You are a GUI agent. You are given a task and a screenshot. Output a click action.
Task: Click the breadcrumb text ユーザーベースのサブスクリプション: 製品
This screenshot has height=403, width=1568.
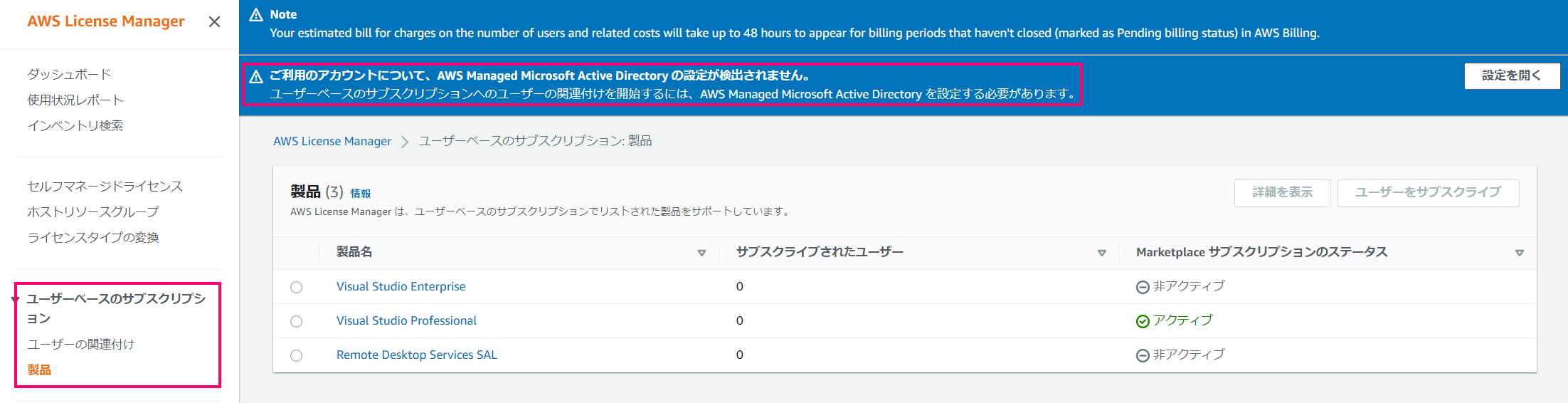(x=535, y=141)
